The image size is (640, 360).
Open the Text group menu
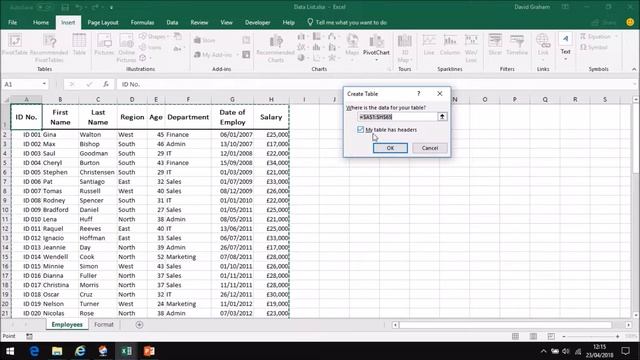coord(565,47)
